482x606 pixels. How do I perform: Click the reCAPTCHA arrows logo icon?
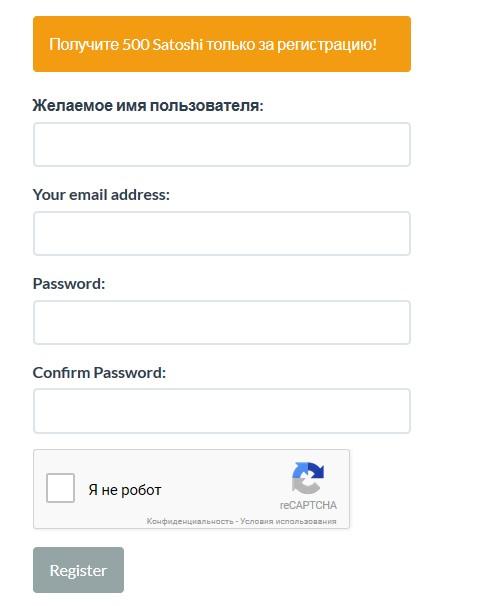[308, 478]
